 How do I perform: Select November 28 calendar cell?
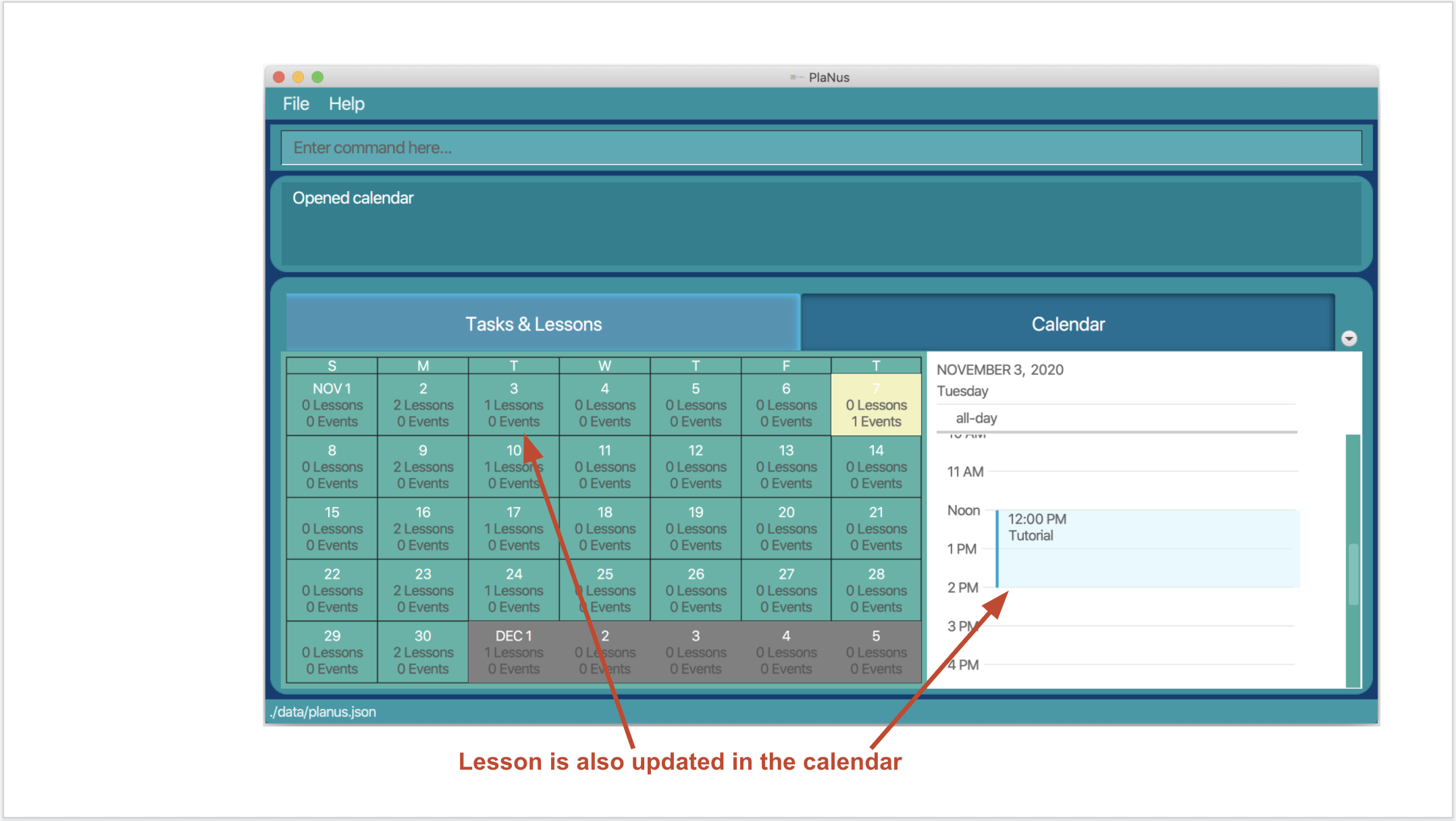click(877, 590)
